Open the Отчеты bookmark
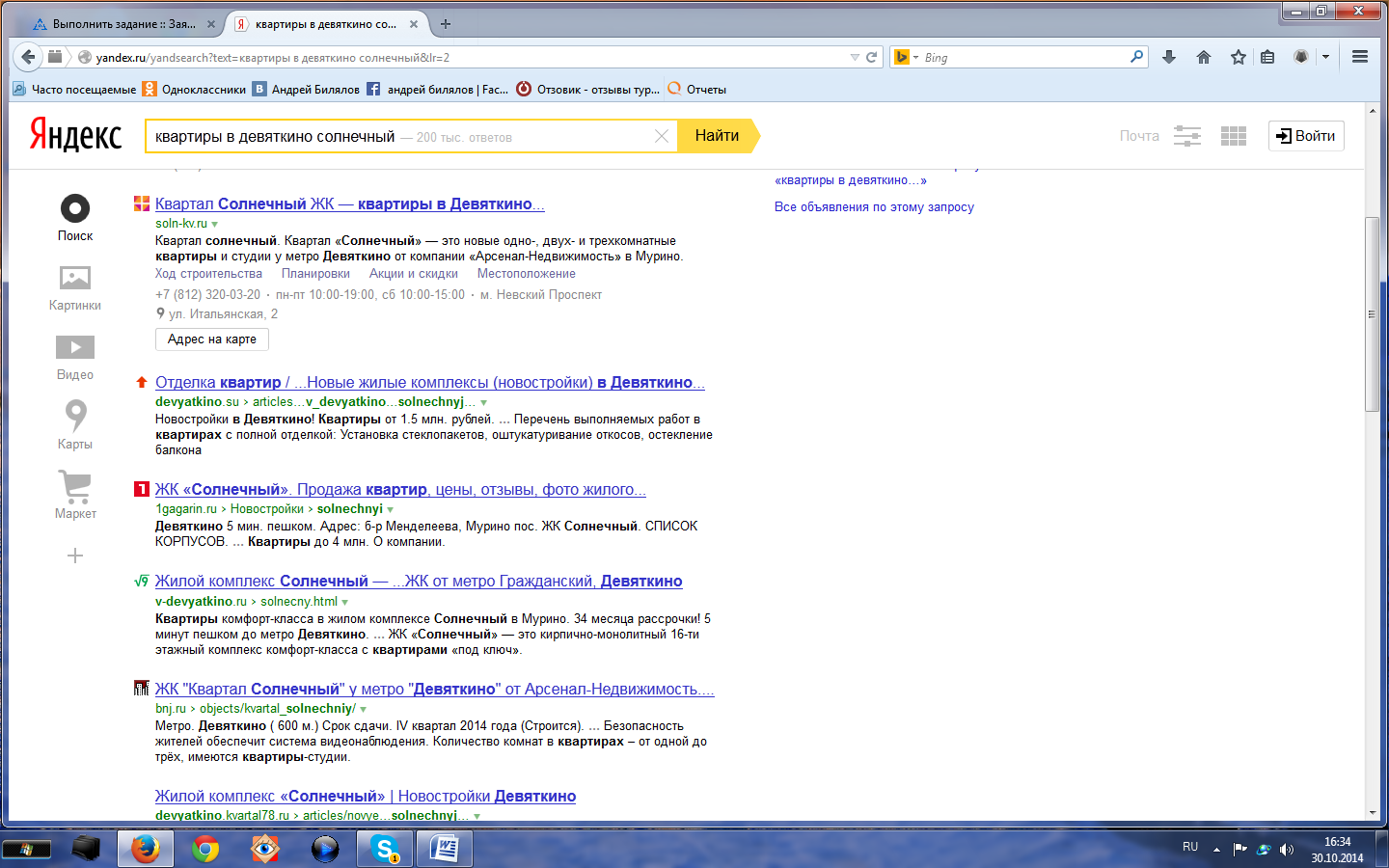This screenshot has height=868, width=1389. click(696, 89)
